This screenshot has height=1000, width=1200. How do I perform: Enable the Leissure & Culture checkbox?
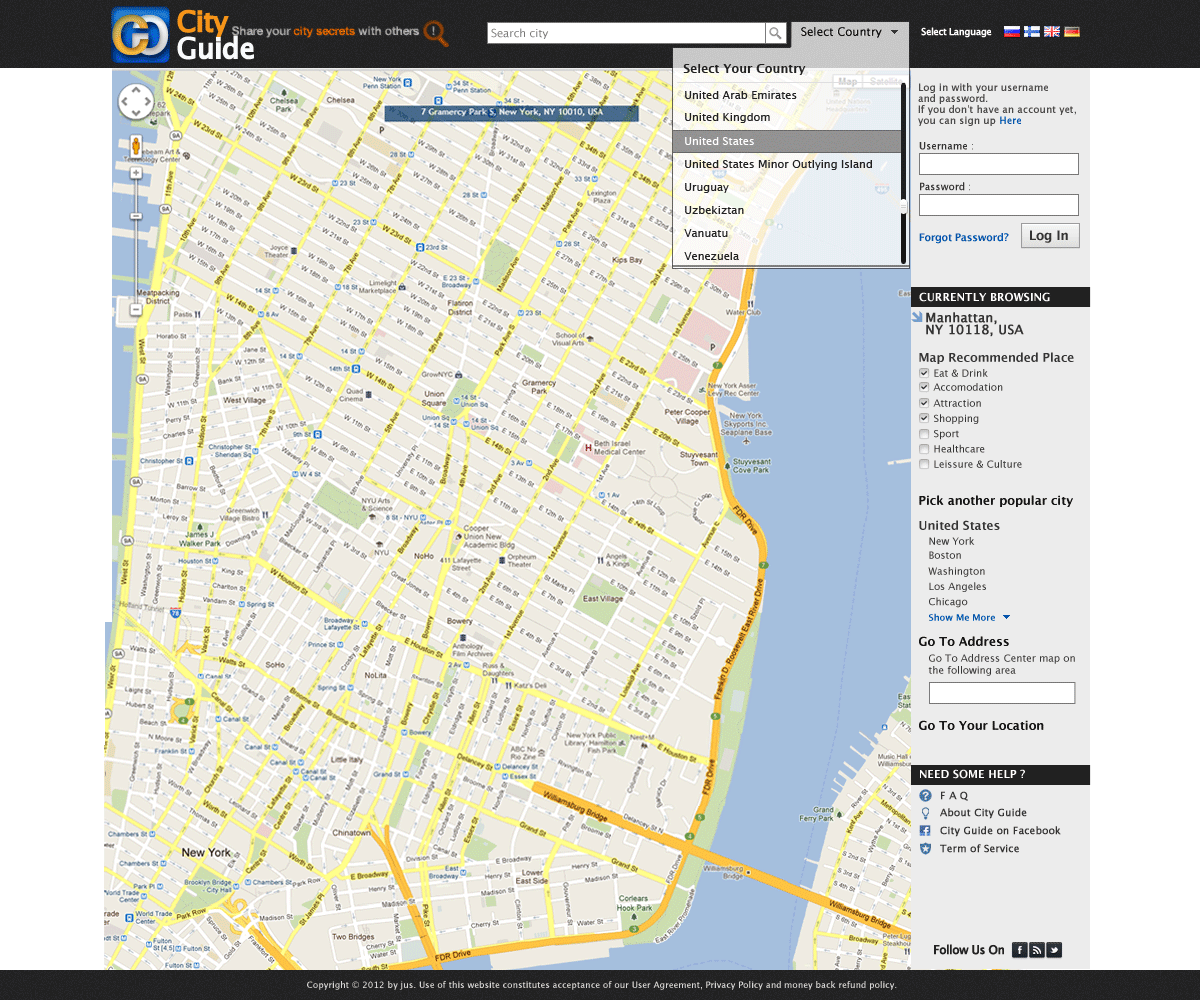point(924,464)
